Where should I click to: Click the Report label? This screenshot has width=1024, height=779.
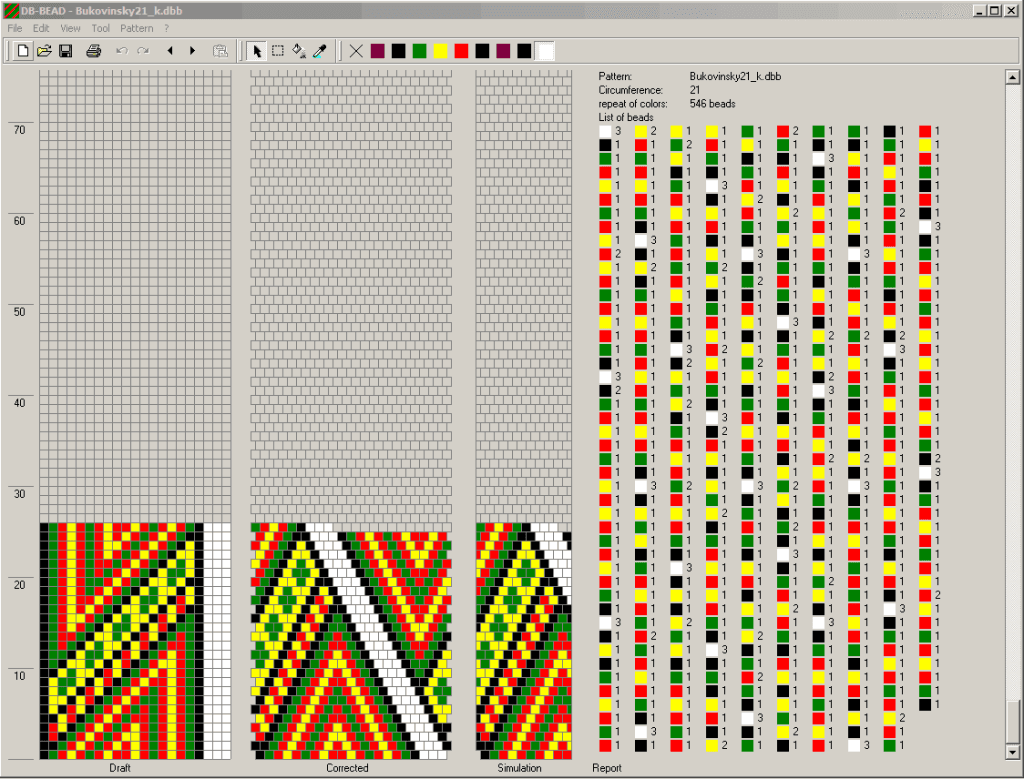tap(607, 768)
